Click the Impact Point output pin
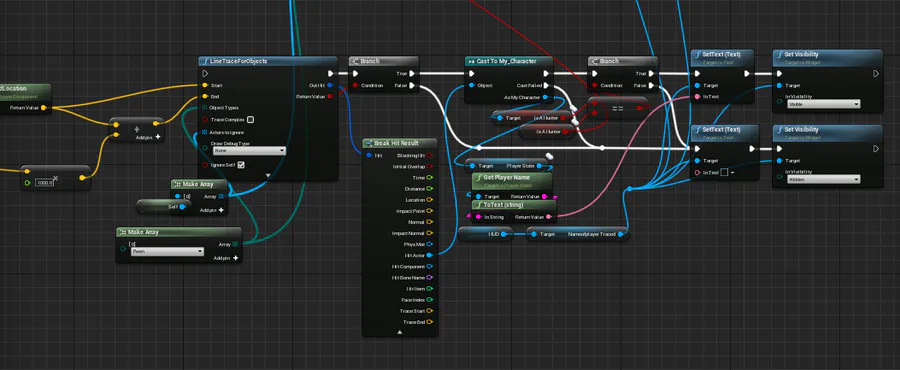The image size is (900, 370). (x=429, y=211)
